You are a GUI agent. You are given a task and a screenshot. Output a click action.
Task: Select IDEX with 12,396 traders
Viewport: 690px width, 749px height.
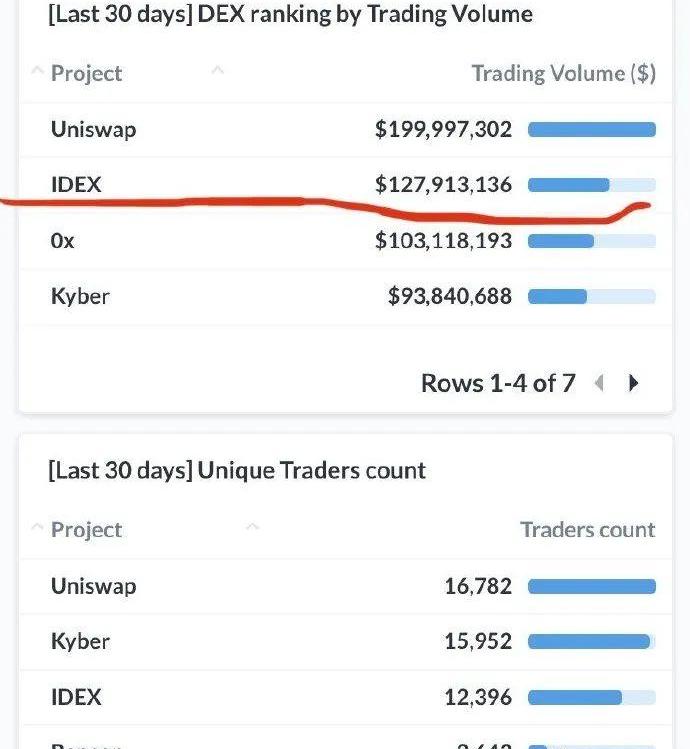pyautogui.click(x=76, y=697)
